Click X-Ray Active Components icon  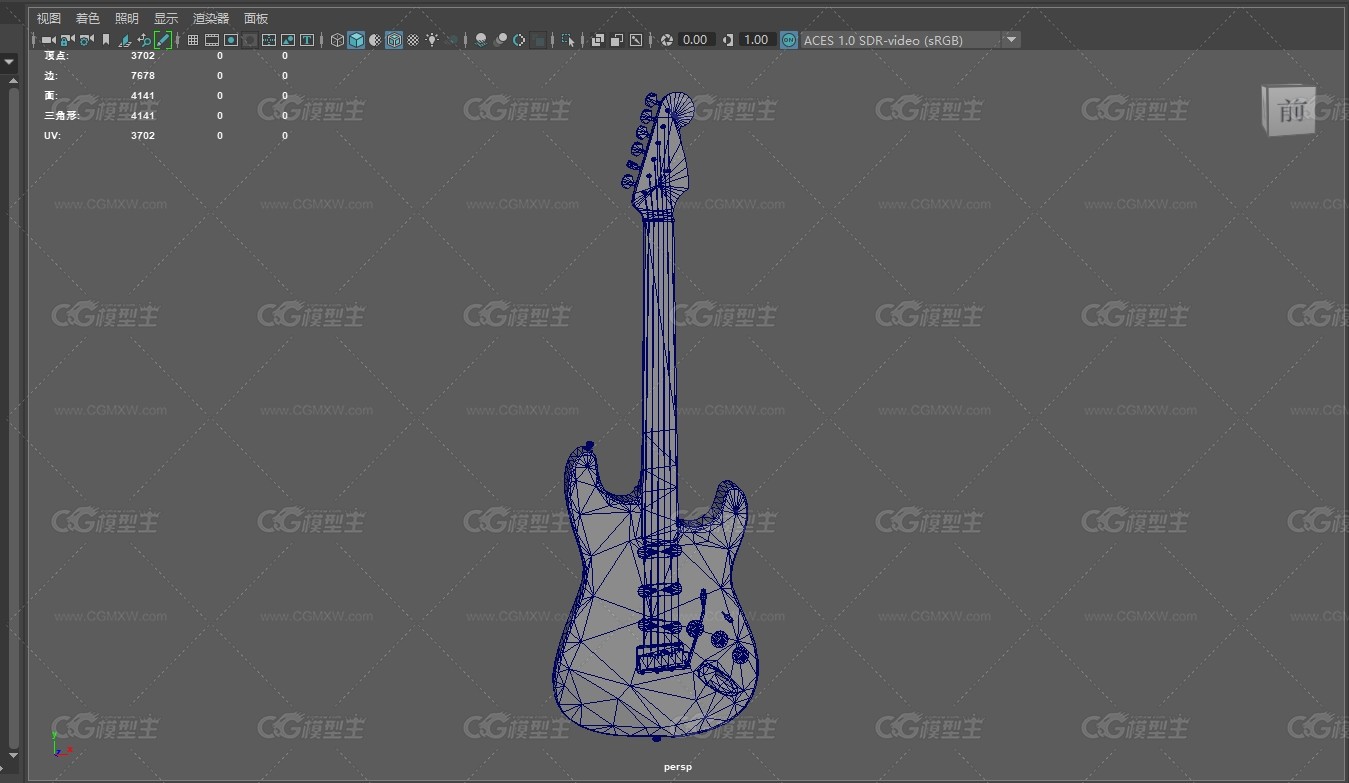(617, 40)
